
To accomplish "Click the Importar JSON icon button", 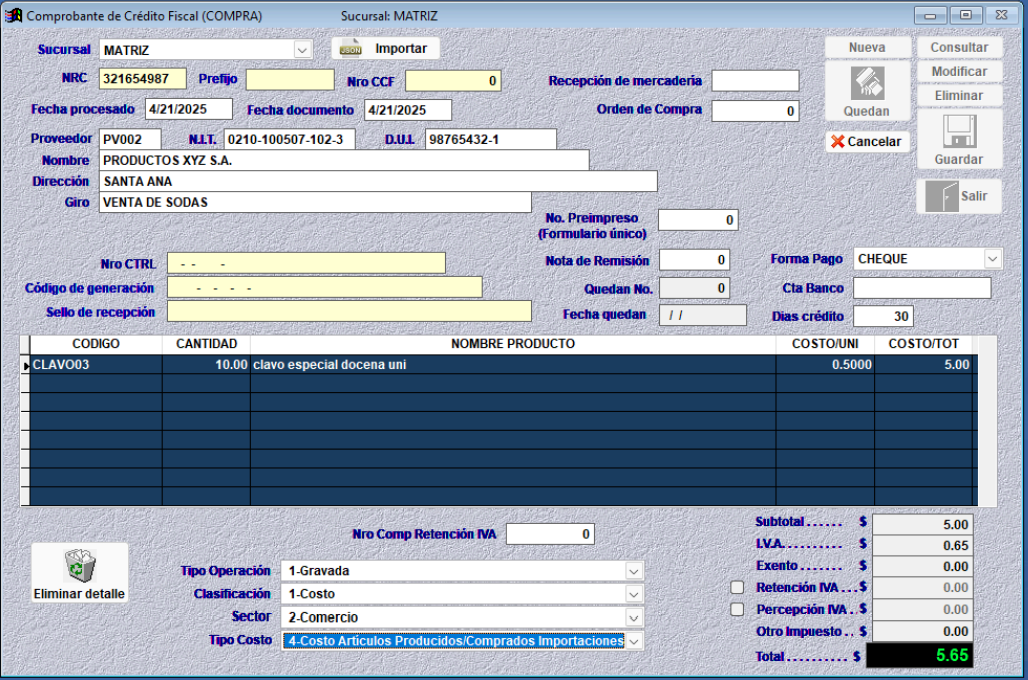I will [x=351, y=49].
